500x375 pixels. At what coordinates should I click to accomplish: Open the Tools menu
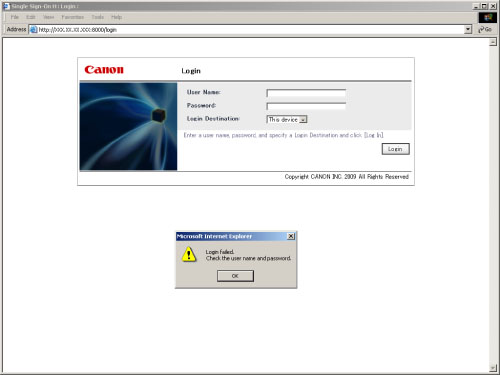98,17
